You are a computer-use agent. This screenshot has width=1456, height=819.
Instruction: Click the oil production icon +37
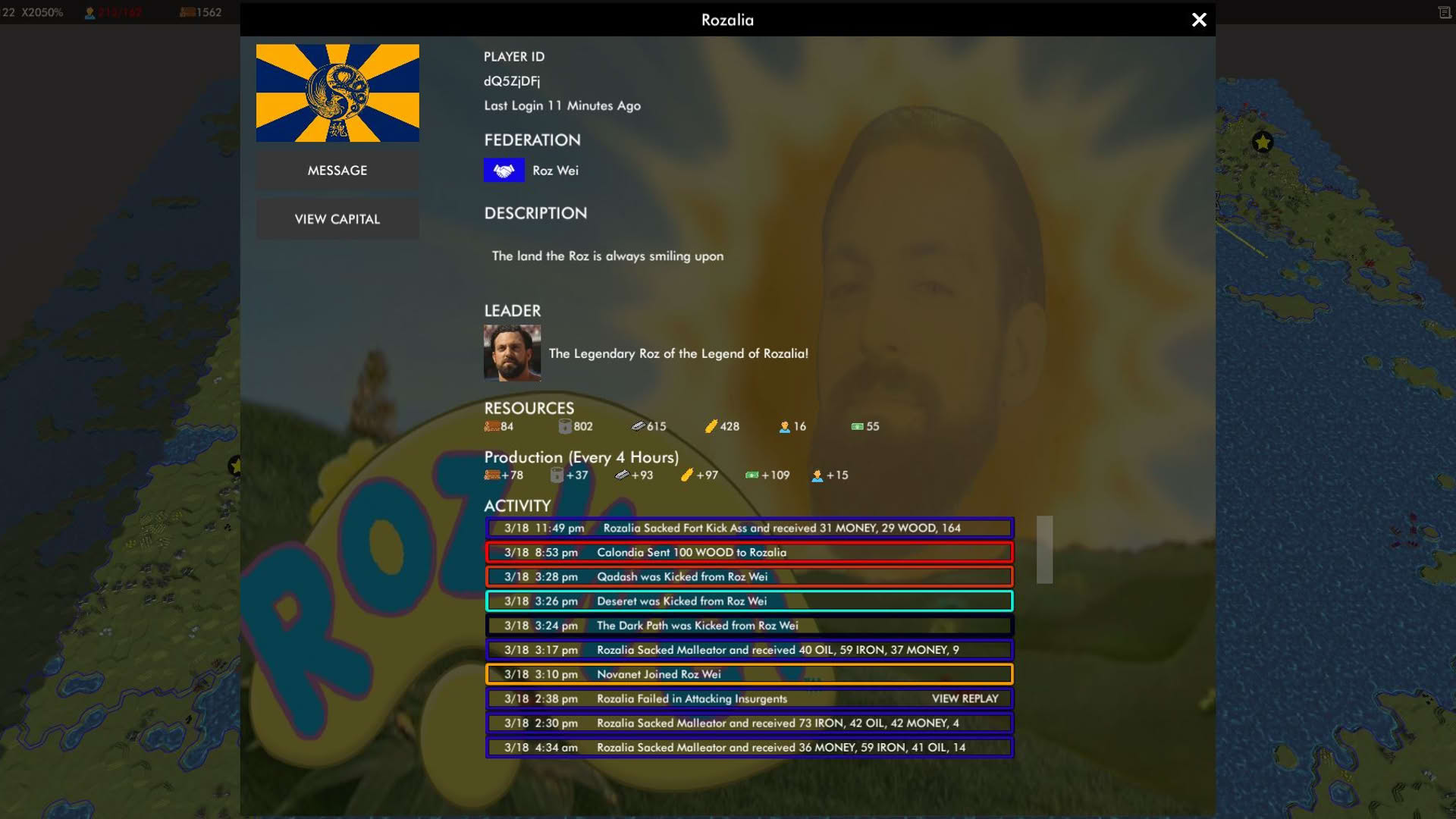(557, 475)
